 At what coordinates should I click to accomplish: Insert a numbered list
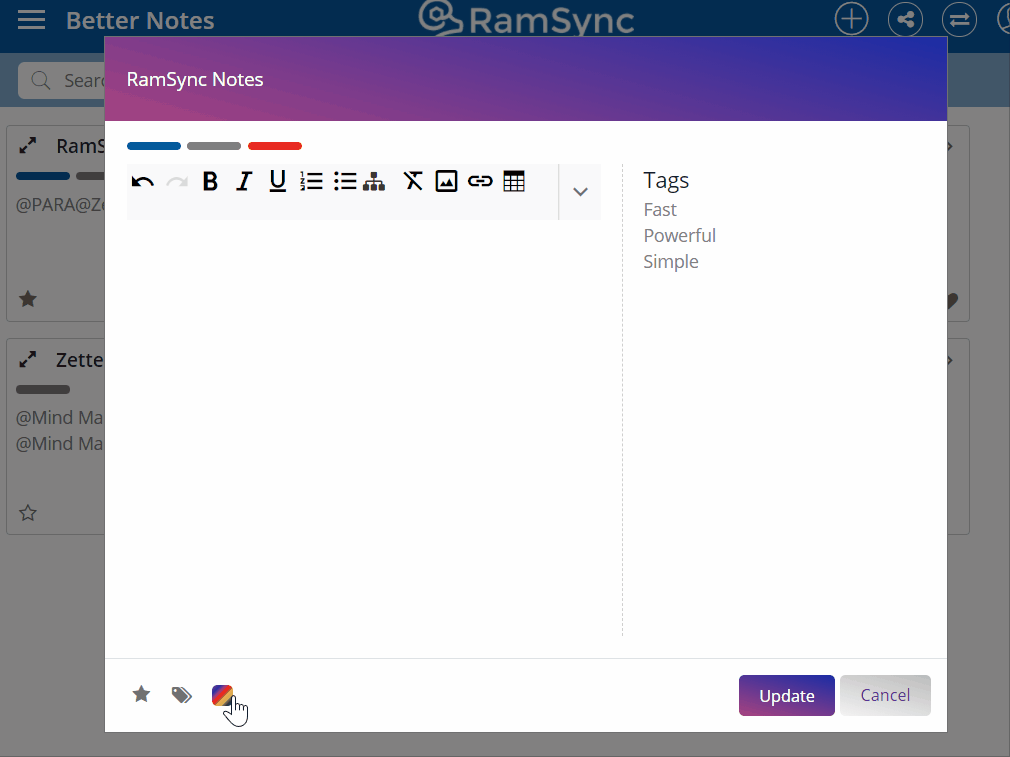[311, 182]
